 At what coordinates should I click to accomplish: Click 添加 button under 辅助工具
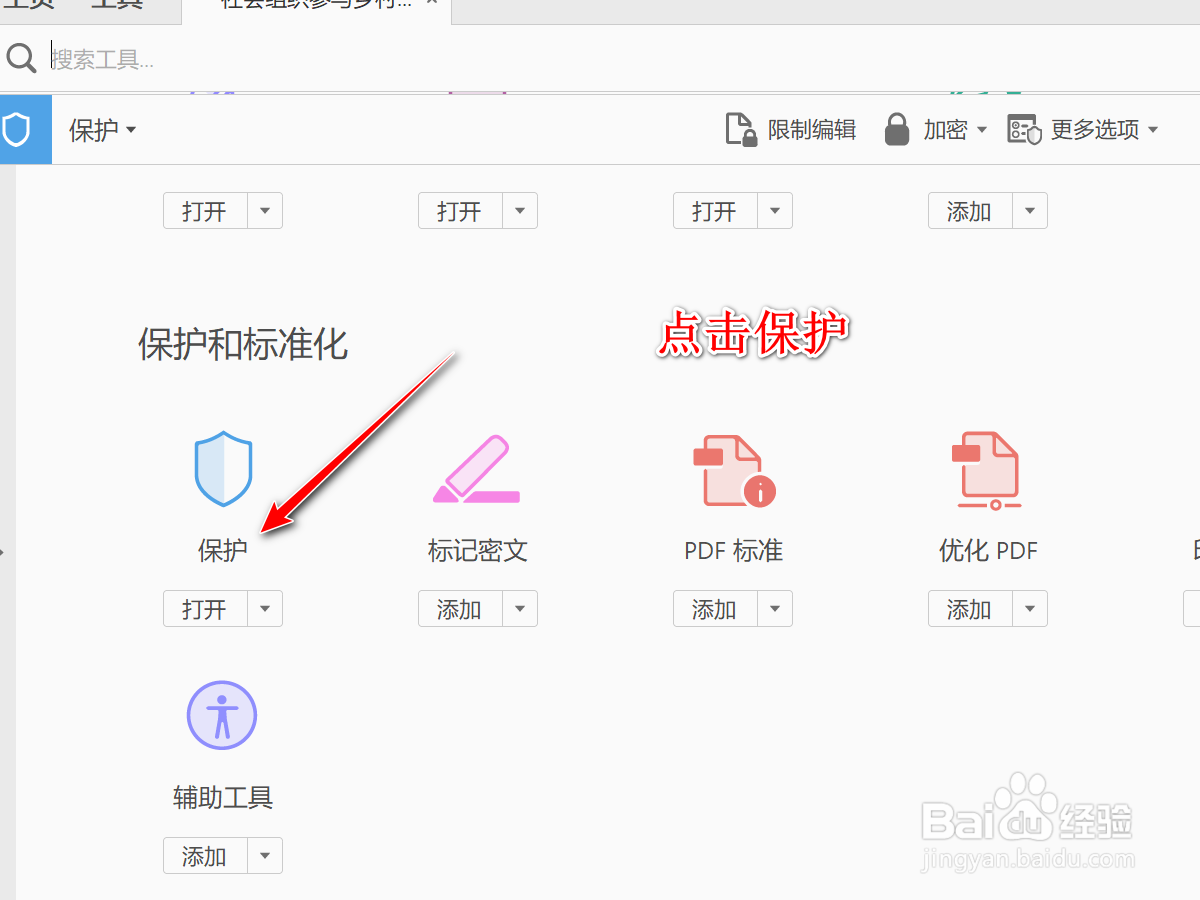point(205,855)
